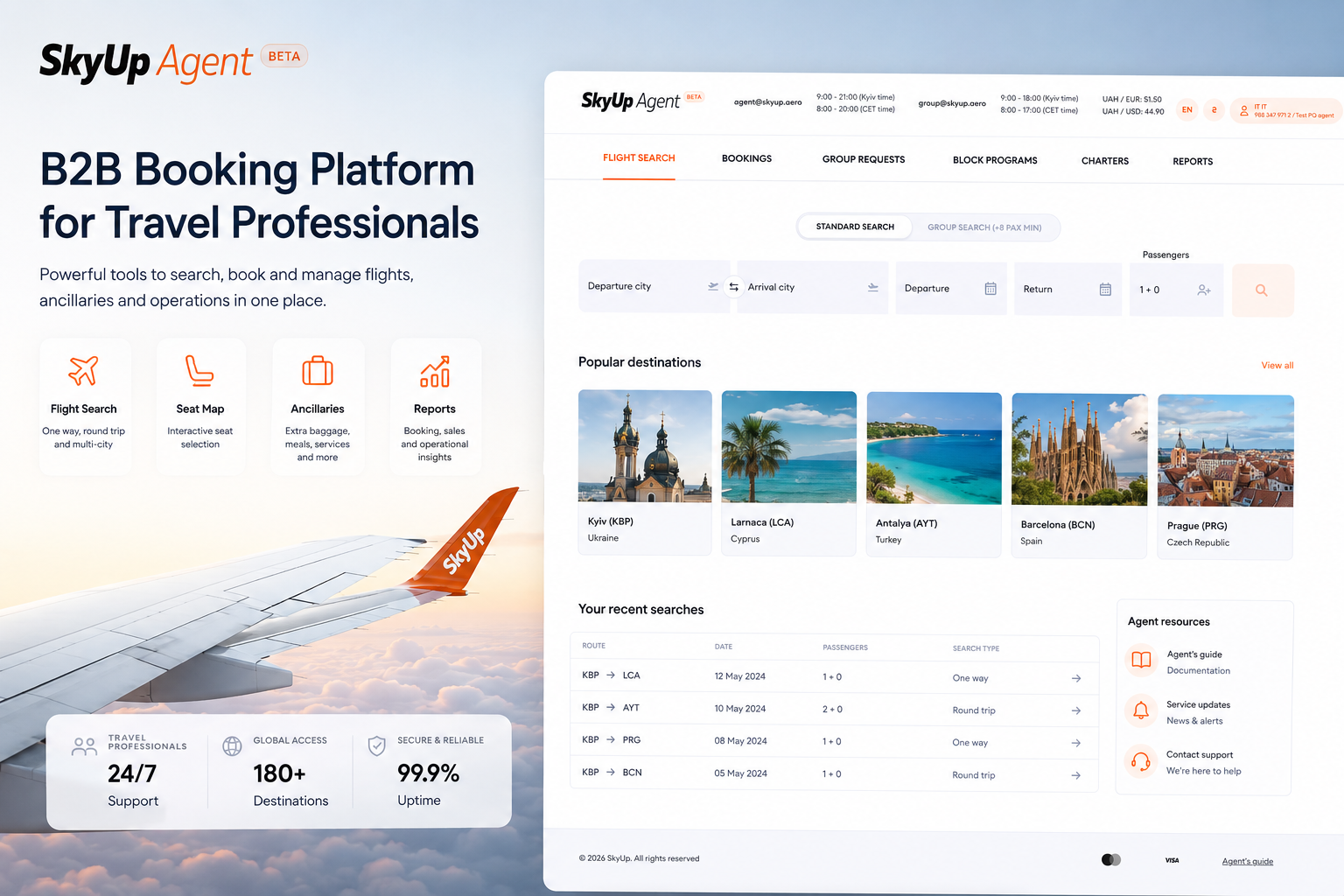This screenshot has width=1344, height=896.
Task: Click Global Access globe icon
Action: point(232,745)
